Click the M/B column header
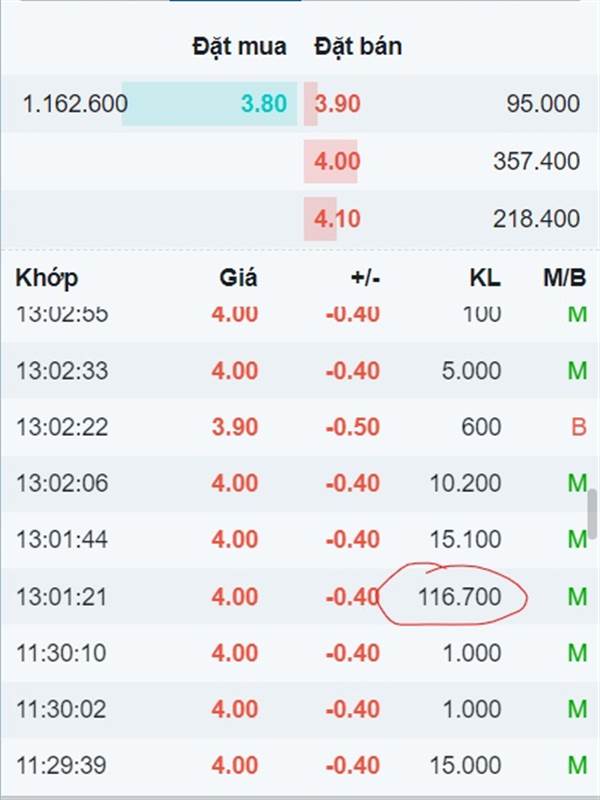 pyautogui.click(x=564, y=278)
